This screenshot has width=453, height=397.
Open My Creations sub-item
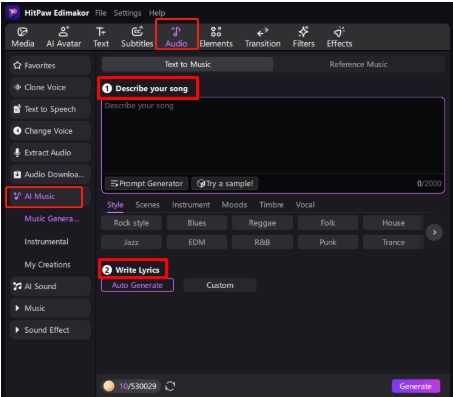point(47,265)
